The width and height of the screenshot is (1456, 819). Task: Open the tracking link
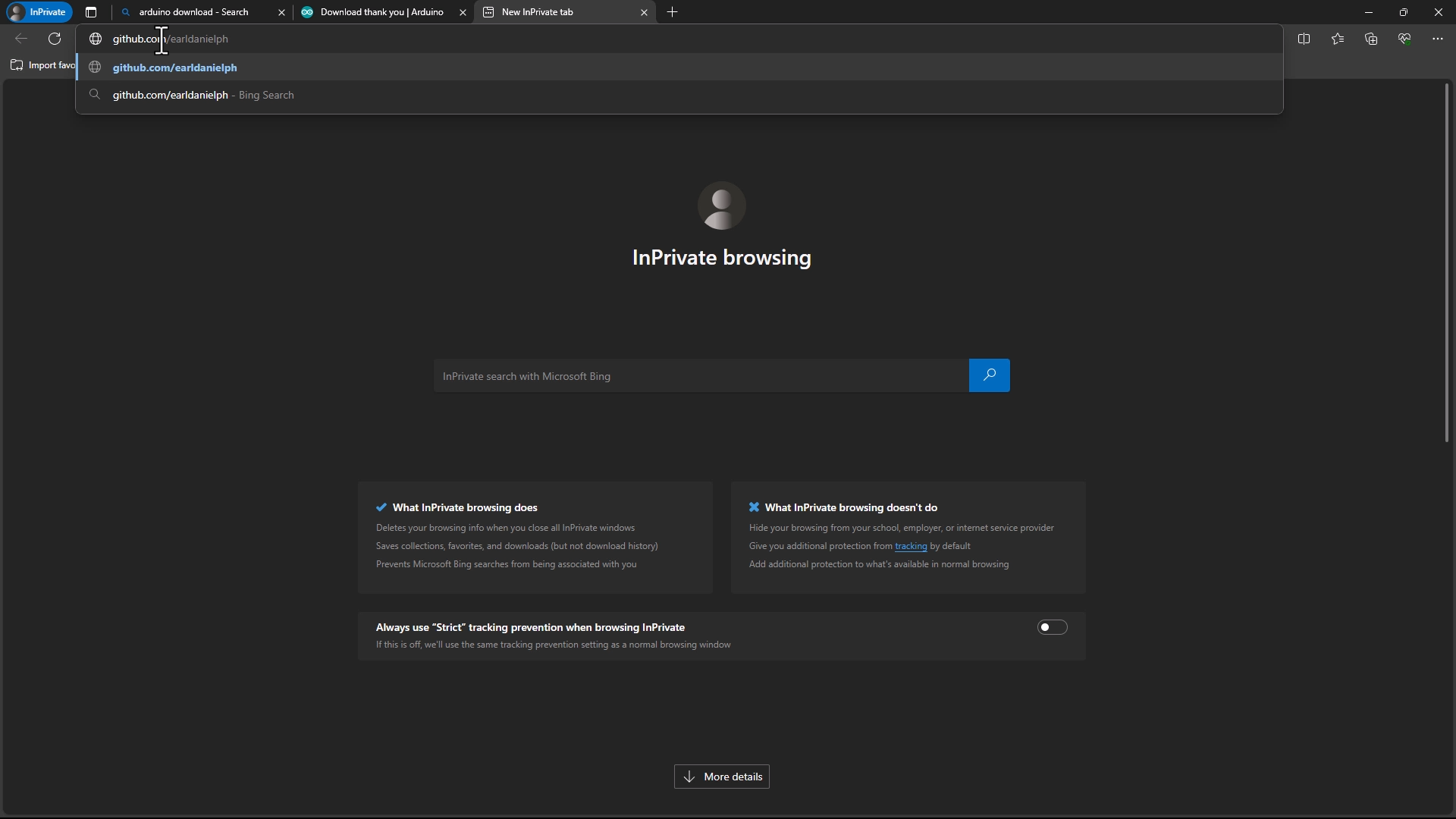(911, 546)
